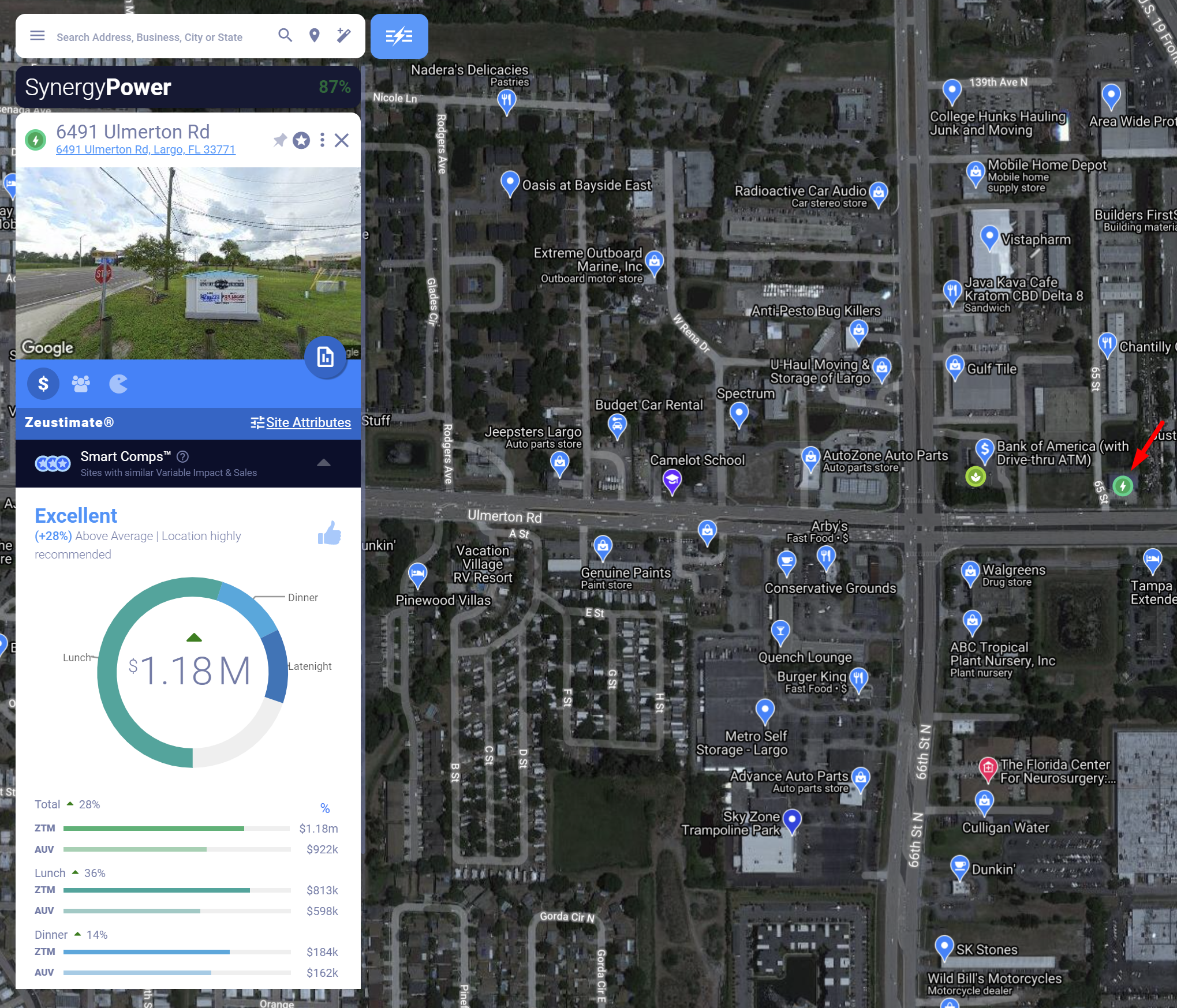Select the people demographics tab

click(x=81, y=384)
